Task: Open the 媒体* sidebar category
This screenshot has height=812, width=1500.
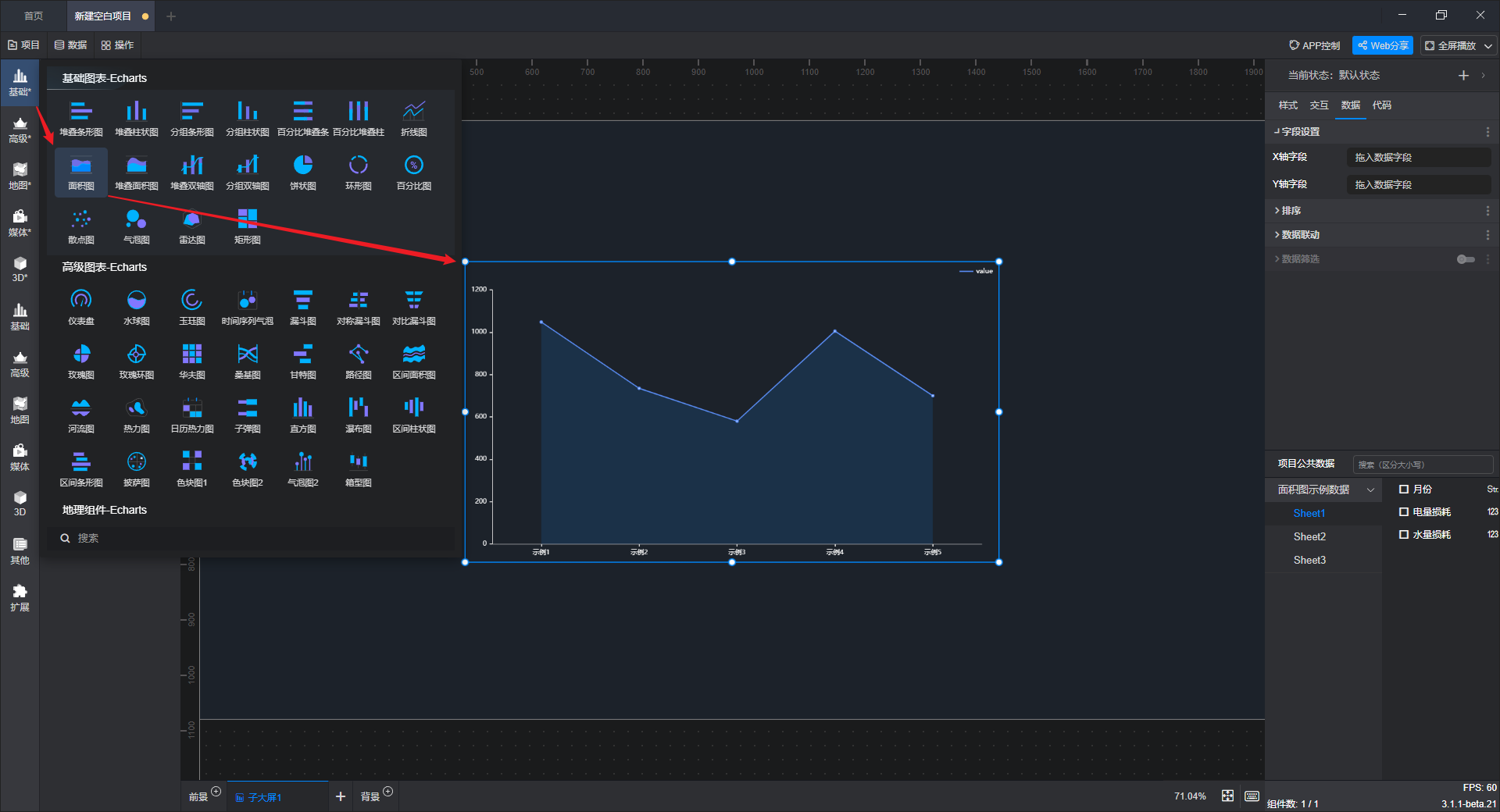Action: [20, 224]
